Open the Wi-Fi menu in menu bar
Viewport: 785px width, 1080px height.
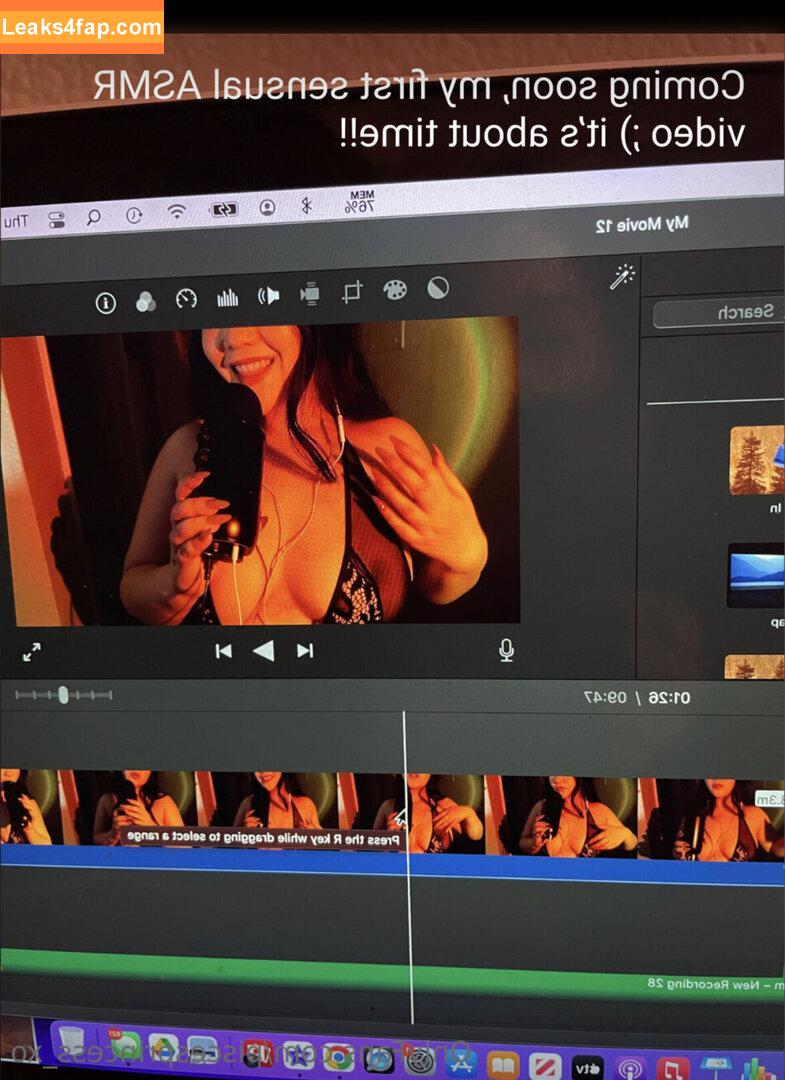pyautogui.click(x=176, y=212)
